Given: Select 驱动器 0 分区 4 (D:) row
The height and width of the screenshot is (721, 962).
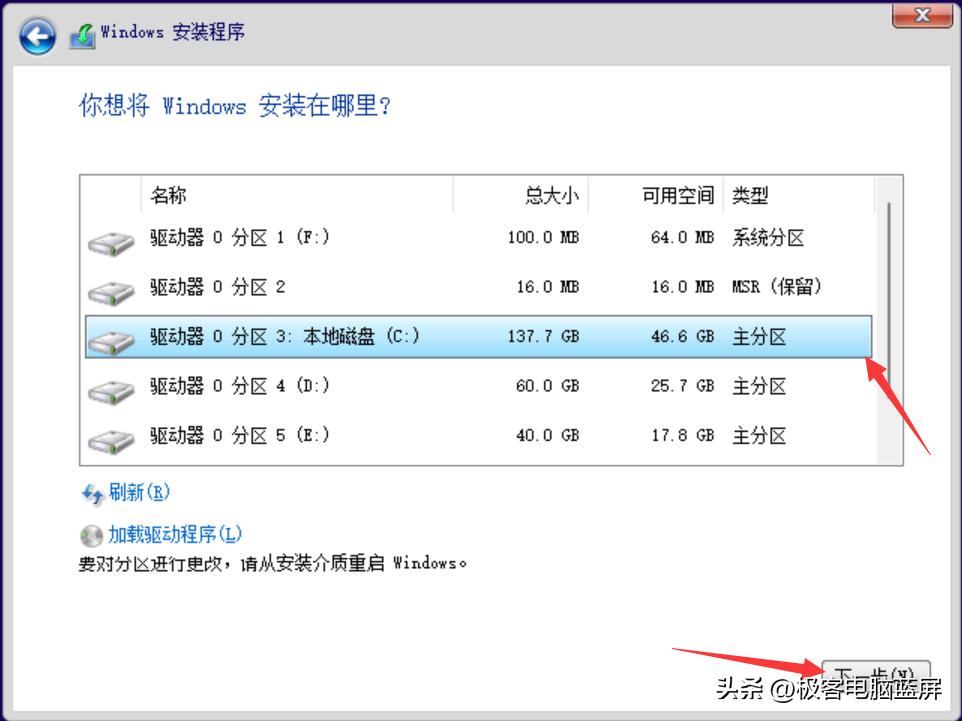Looking at the screenshot, I should pos(479,386).
